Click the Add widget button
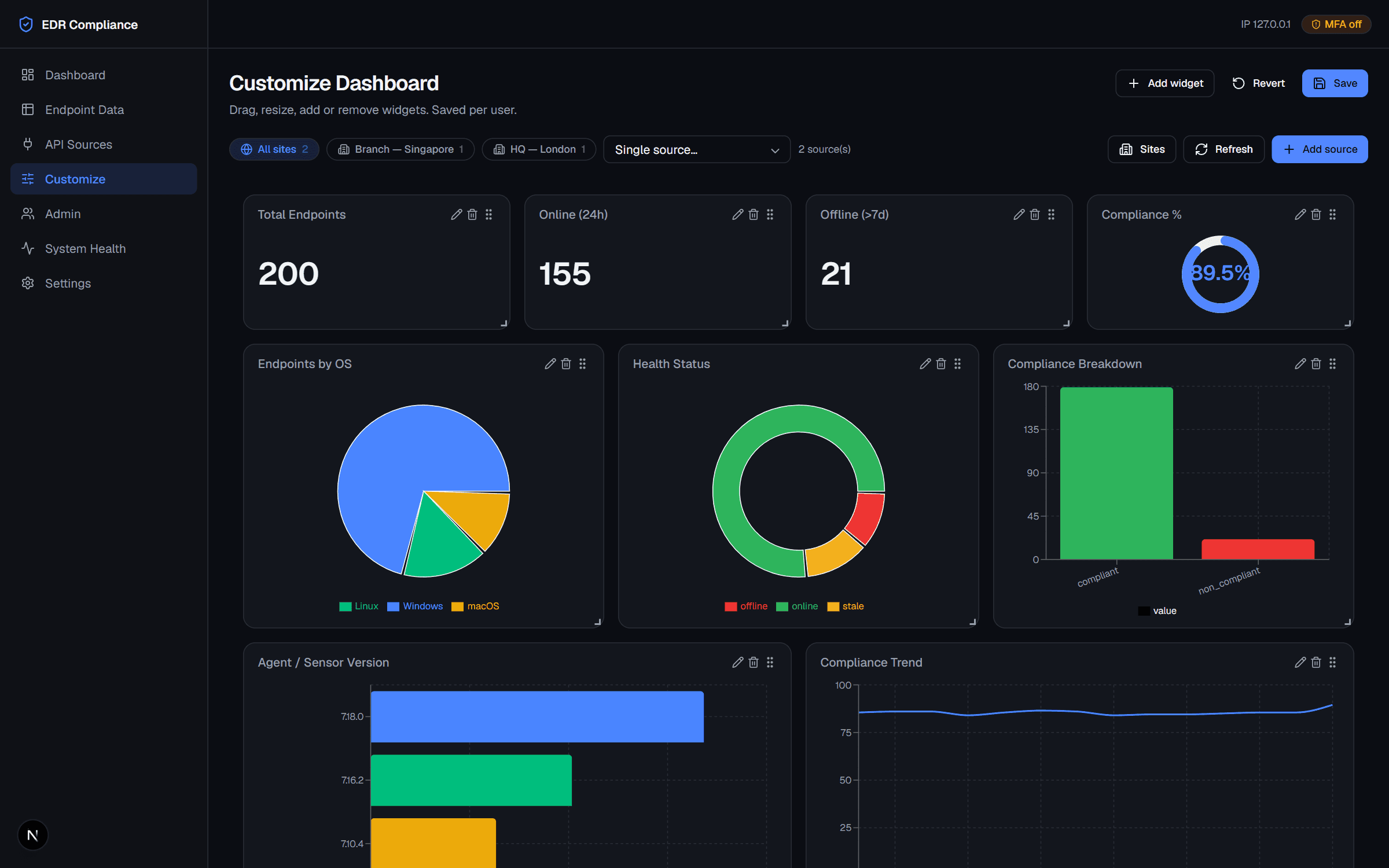Screen dimensions: 1389x868 pyautogui.click(x=1165, y=83)
